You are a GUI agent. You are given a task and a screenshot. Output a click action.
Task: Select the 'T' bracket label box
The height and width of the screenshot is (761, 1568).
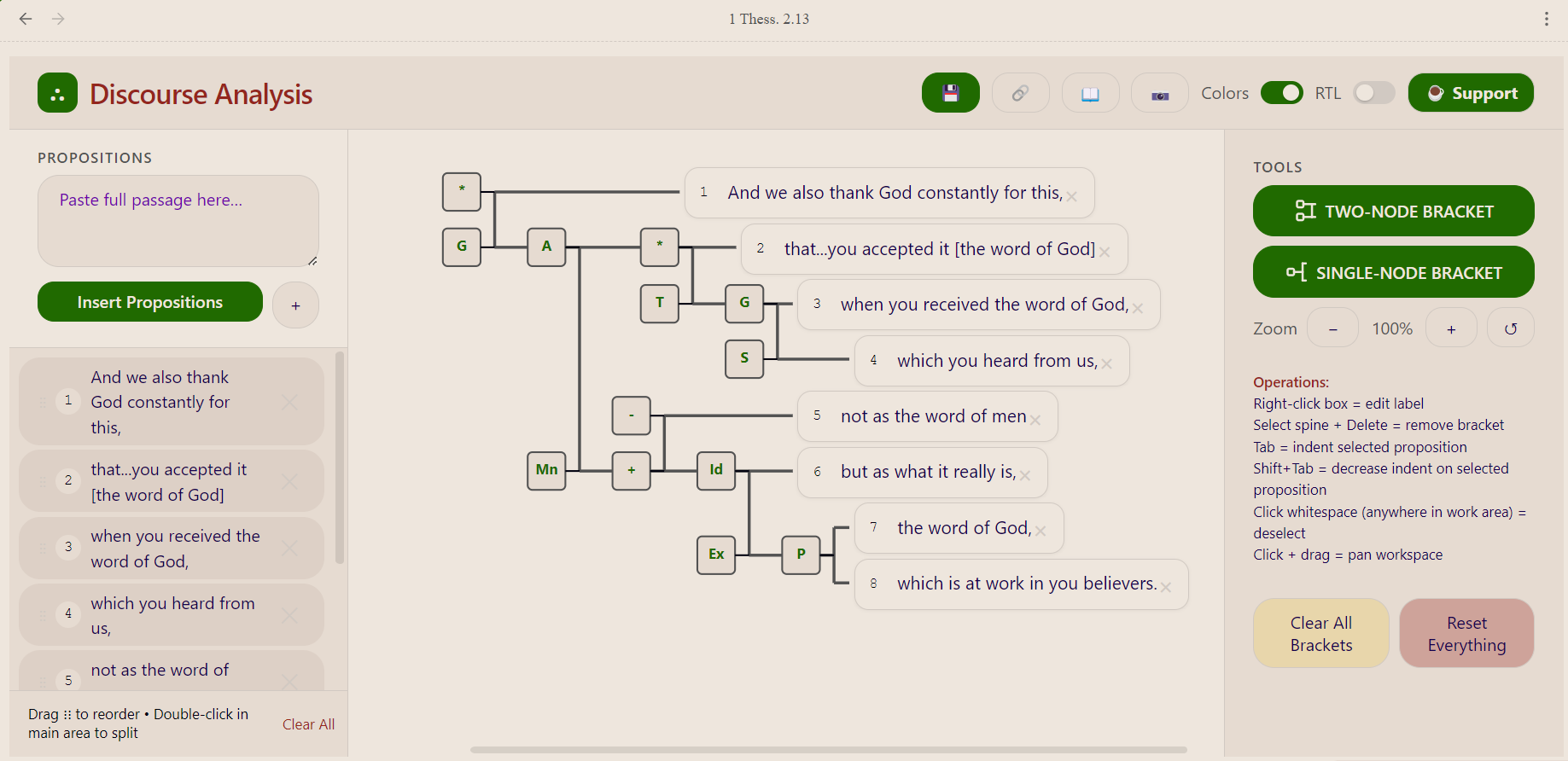click(660, 303)
